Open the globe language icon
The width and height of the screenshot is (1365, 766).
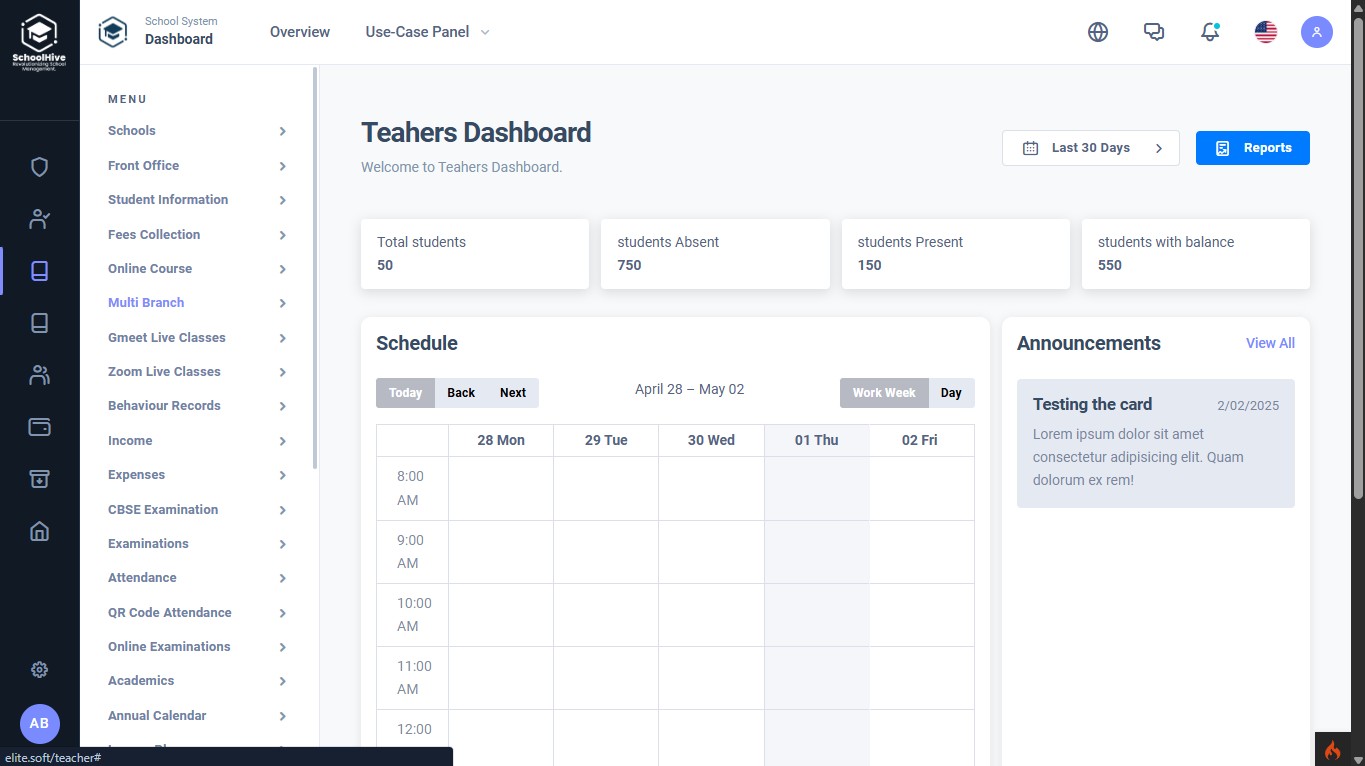point(1098,32)
